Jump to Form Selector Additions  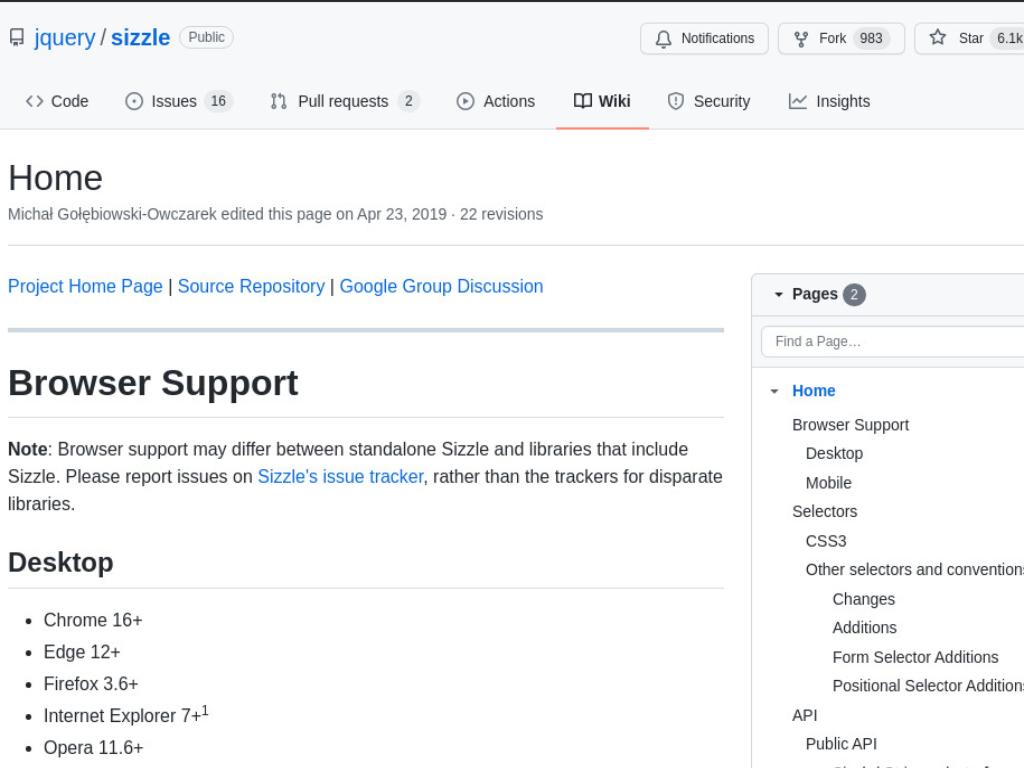click(x=915, y=657)
